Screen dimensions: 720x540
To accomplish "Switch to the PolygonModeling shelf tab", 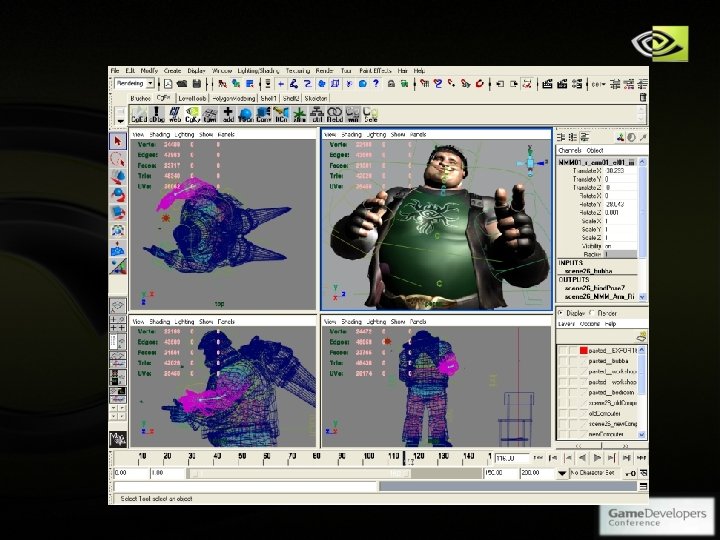I will tap(234, 98).
